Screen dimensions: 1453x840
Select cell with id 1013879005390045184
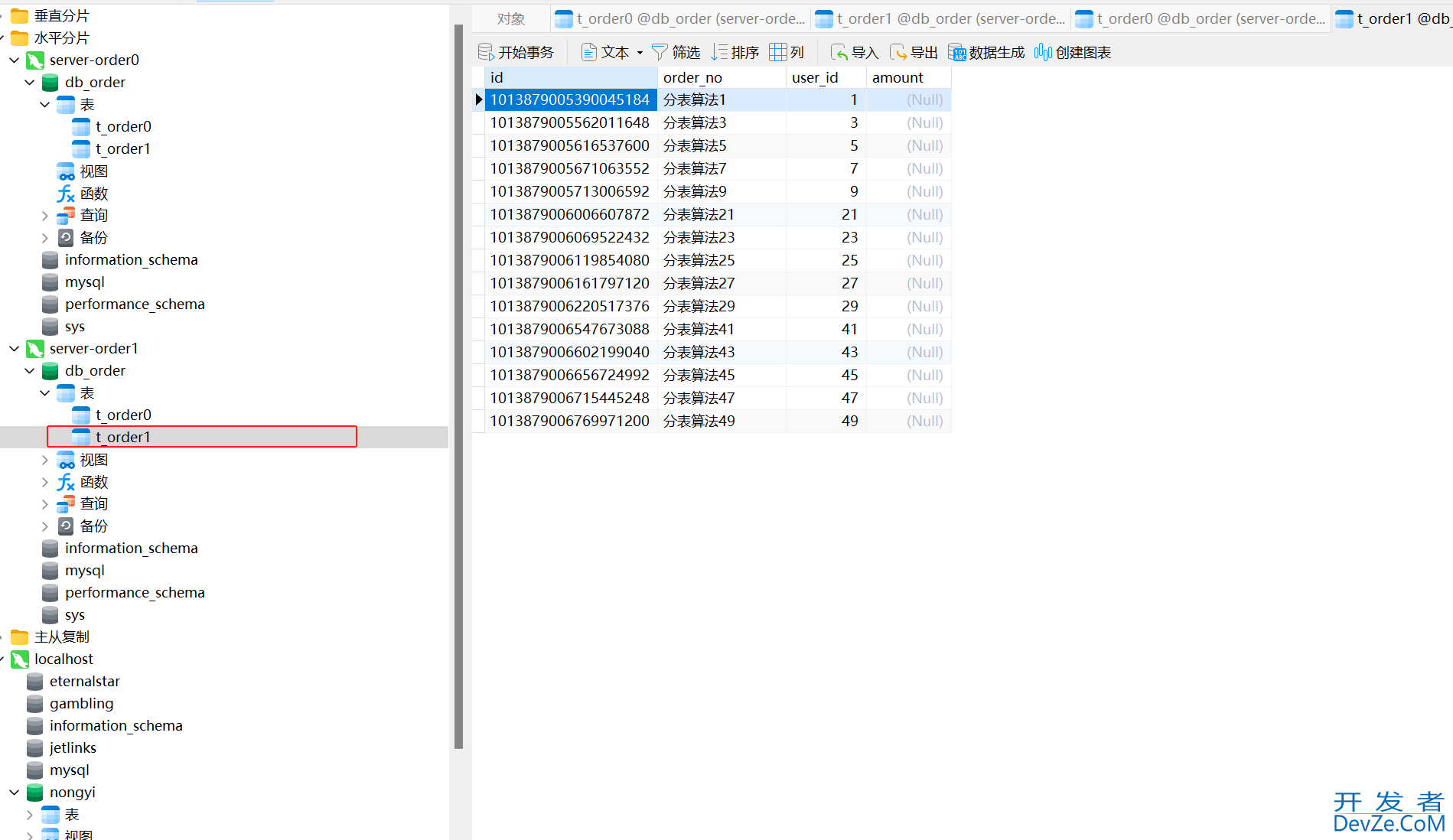(571, 99)
